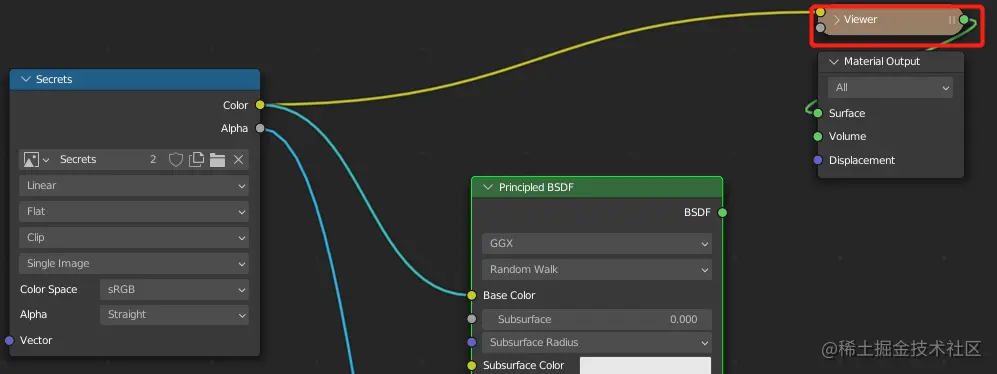This screenshot has height=374, width=997.
Task: Duplicate the Secrets image datablock
Action: point(196,160)
